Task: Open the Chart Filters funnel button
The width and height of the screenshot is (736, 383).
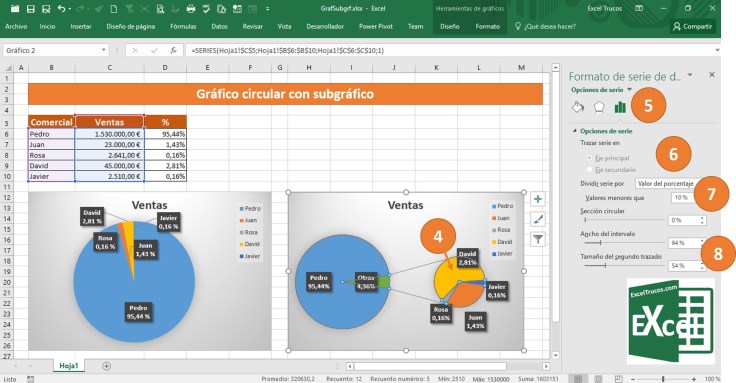Action: 538,239
